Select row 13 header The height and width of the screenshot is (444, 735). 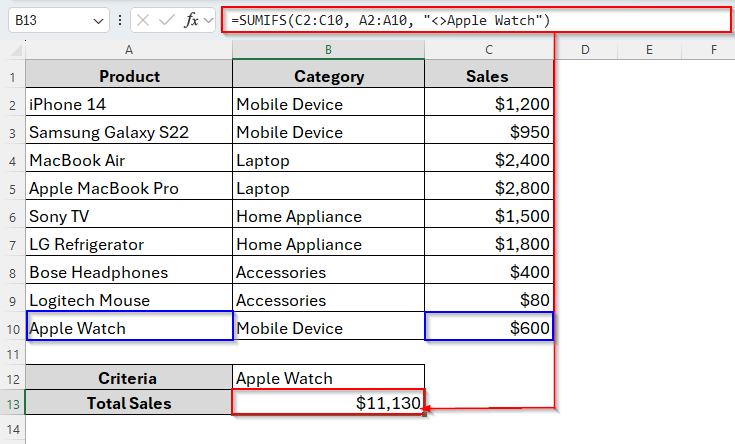click(12, 403)
